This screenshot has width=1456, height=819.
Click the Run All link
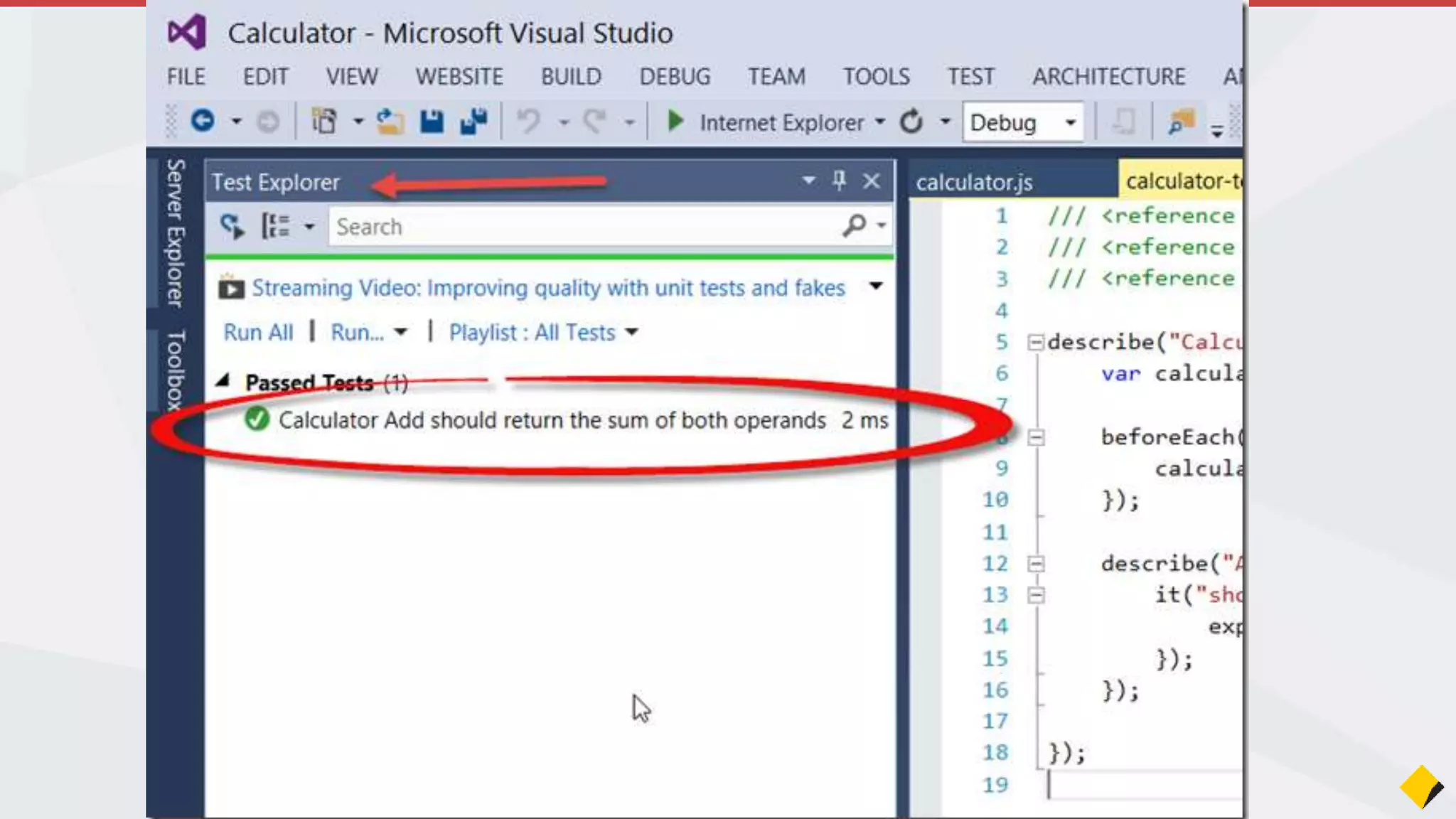click(x=258, y=332)
